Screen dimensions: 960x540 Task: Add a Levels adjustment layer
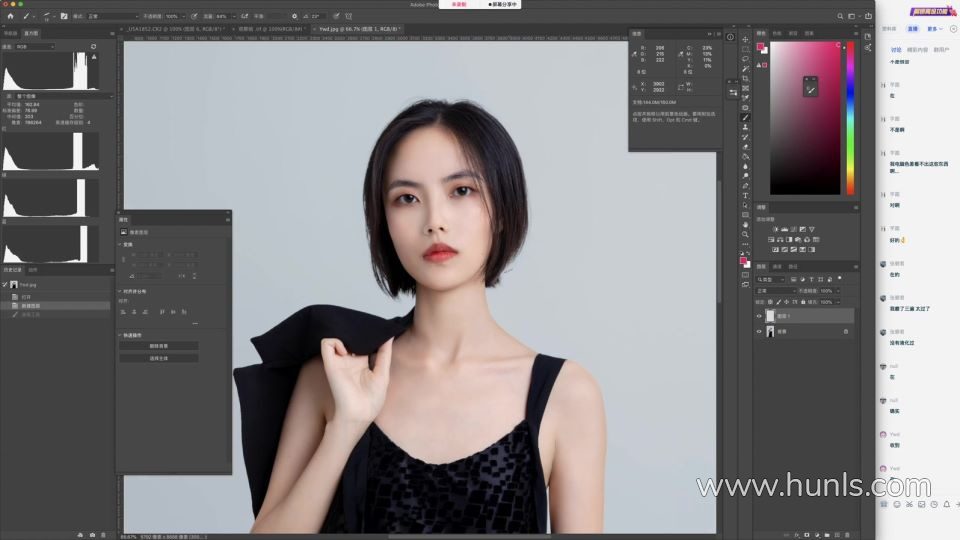[784, 230]
